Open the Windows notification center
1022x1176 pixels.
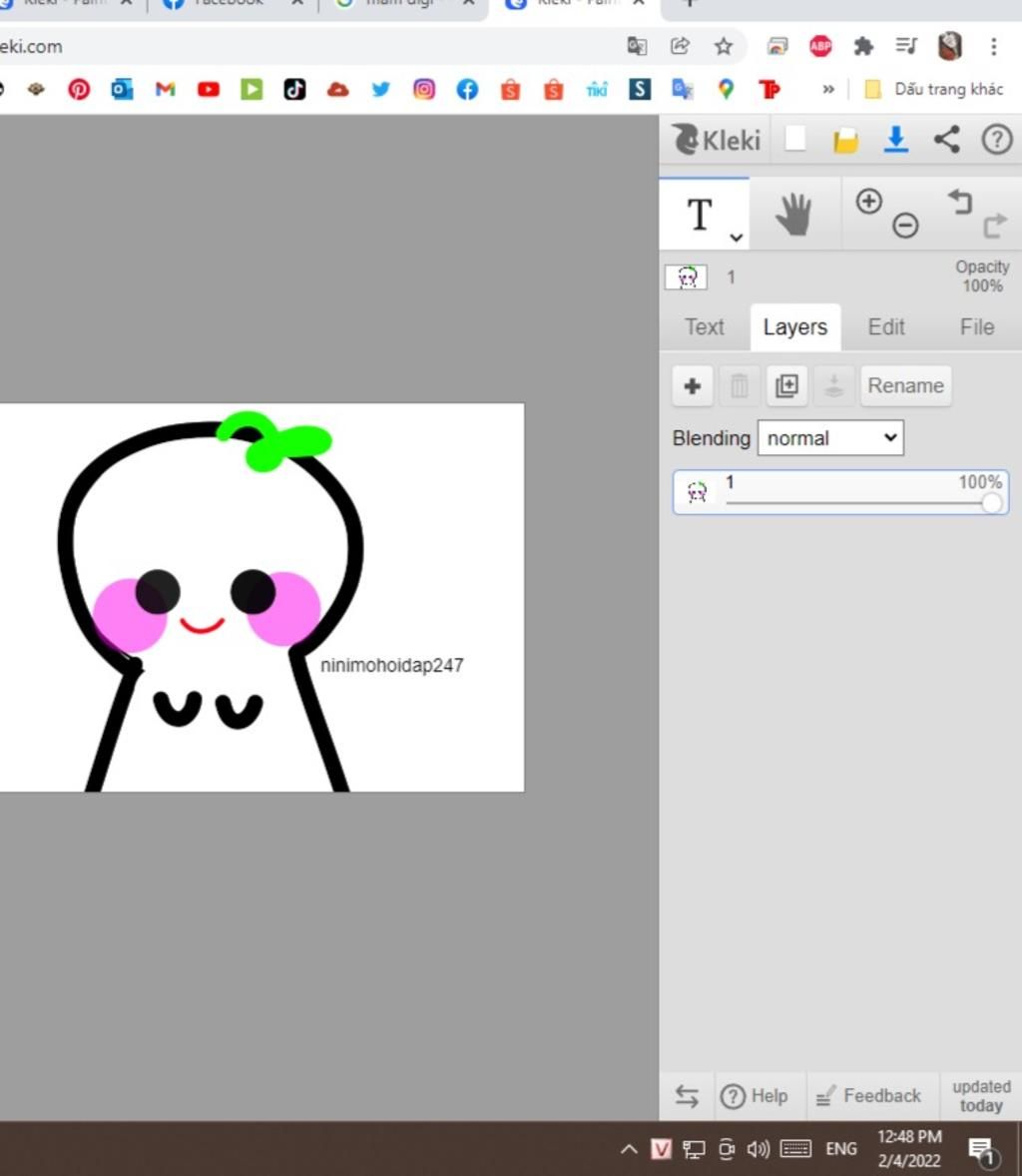coord(981,1150)
